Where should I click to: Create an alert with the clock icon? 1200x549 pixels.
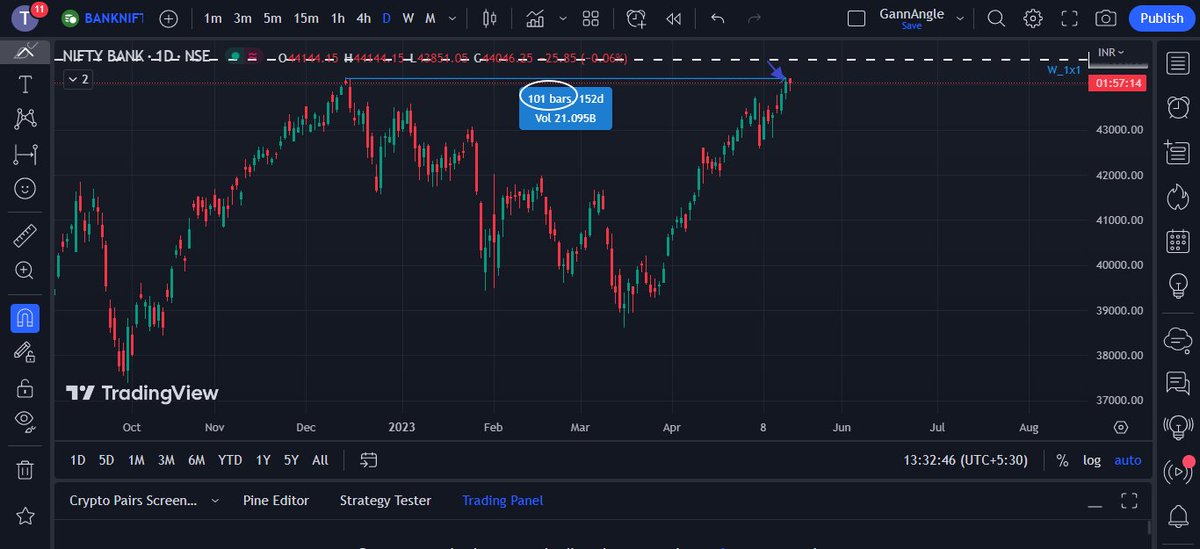pos(636,18)
